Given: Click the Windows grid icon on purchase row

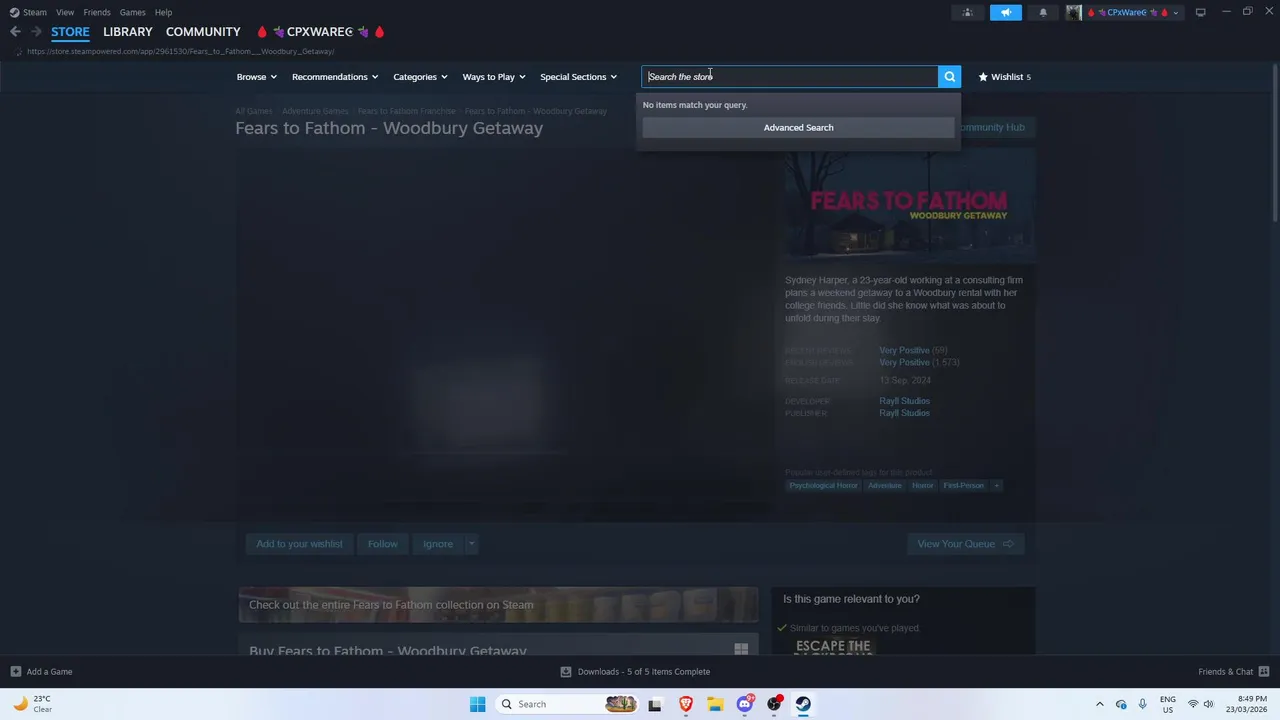Looking at the screenshot, I should (741, 649).
